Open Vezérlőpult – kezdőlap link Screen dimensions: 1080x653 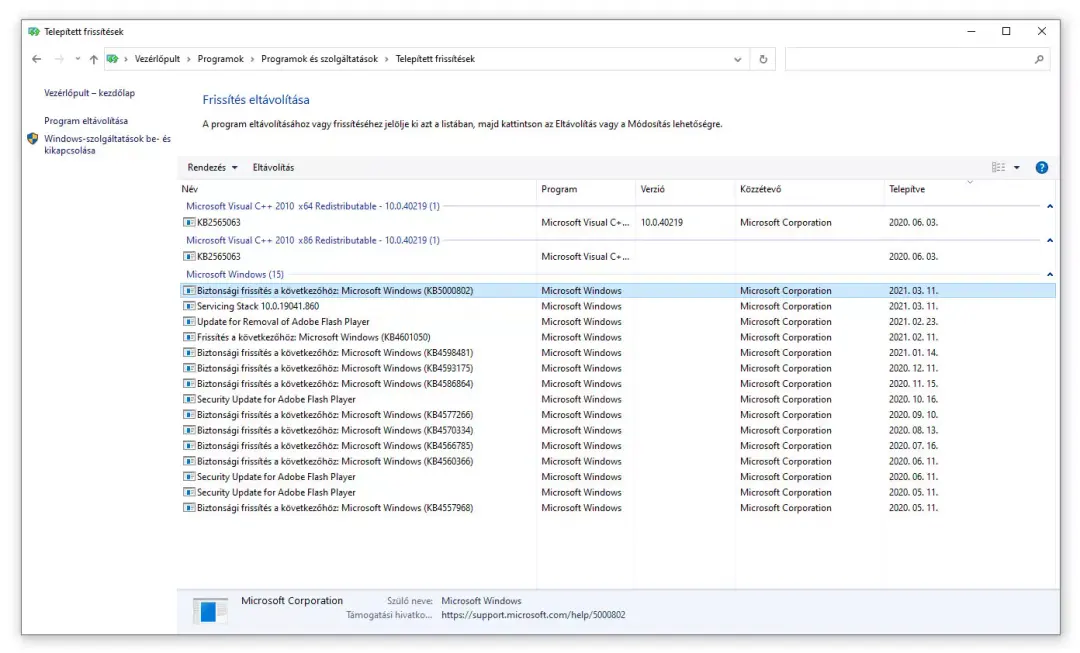tap(90, 93)
